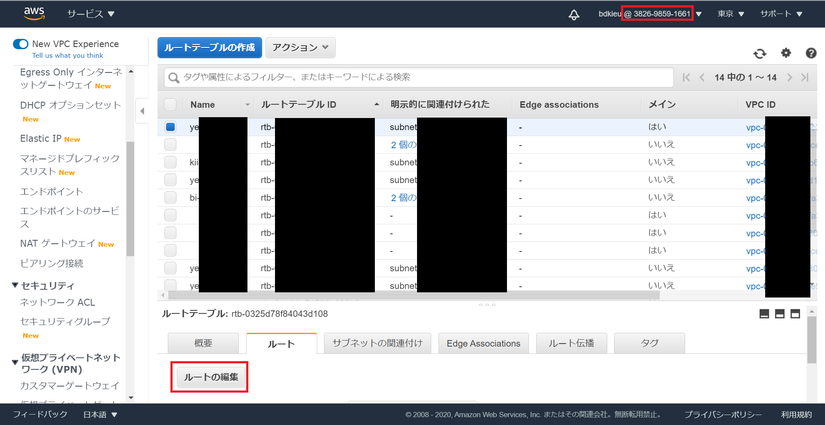Viewport: 825px width, 425px height.
Task: Click the ルートの編集 button
Action: click(x=210, y=377)
